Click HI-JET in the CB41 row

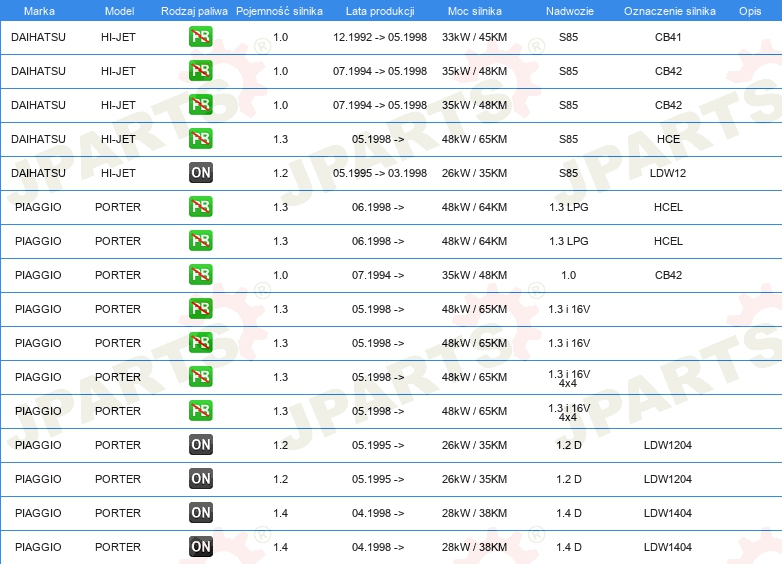tap(118, 37)
